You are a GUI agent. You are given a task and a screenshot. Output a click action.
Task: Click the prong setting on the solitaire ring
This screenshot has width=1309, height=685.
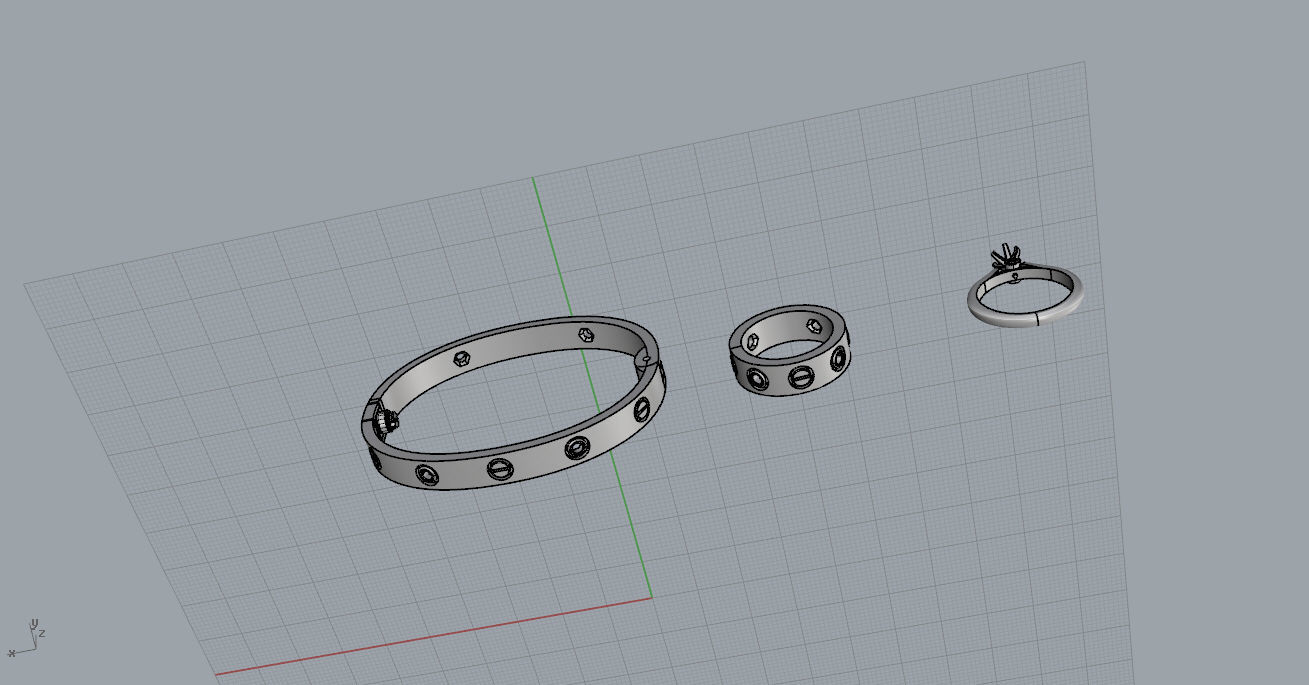pyautogui.click(x=1005, y=258)
